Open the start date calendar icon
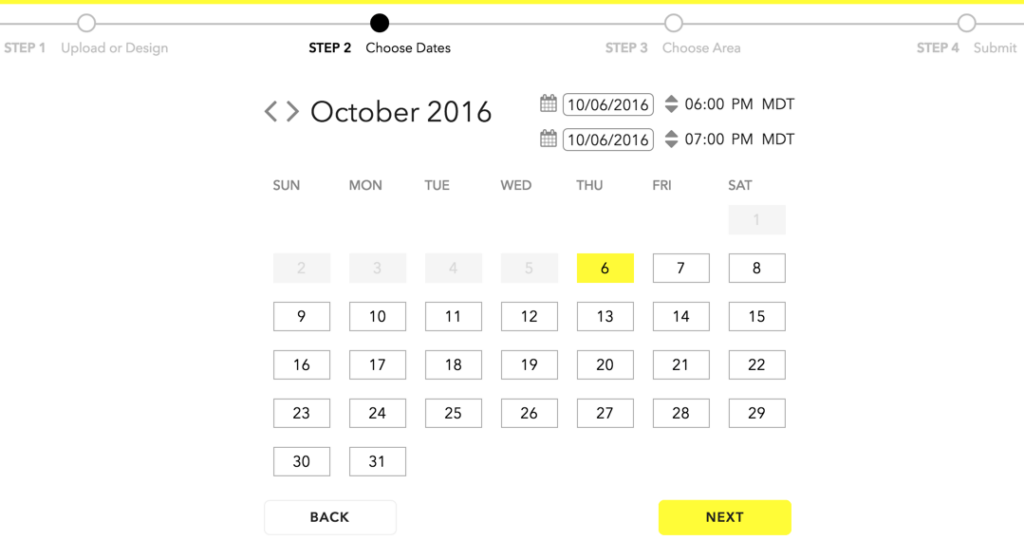This screenshot has width=1024, height=559. click(548, 103)
